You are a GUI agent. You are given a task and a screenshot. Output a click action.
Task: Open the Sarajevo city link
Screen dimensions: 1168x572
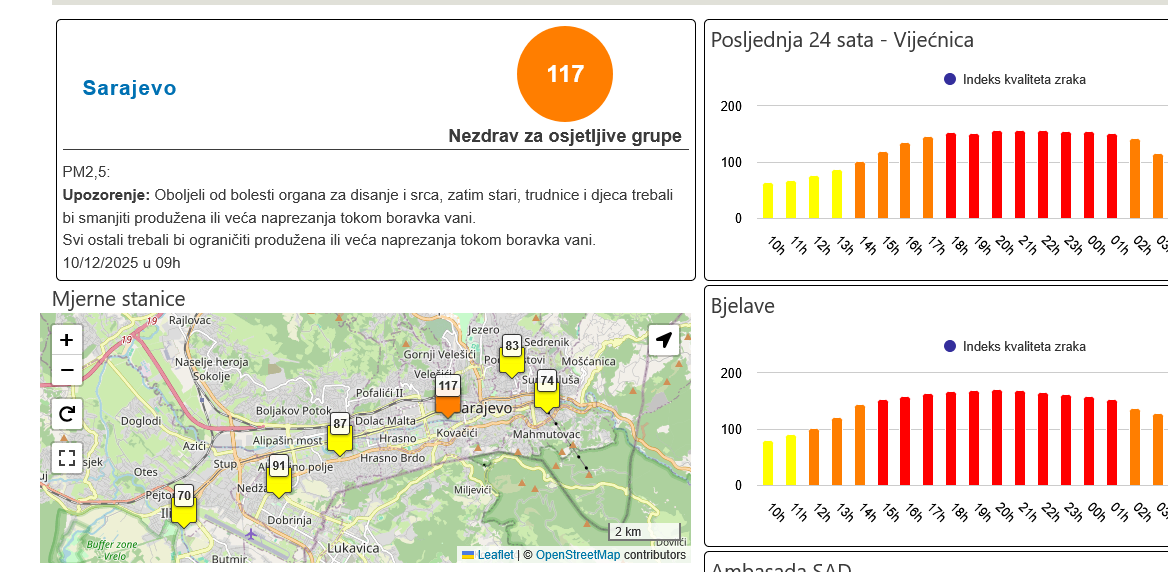coord(129,88)
